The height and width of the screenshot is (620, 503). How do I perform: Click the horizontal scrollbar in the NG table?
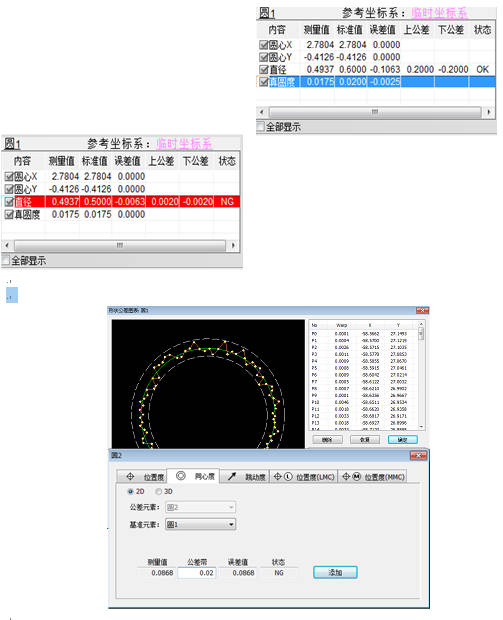click(120, 246)
